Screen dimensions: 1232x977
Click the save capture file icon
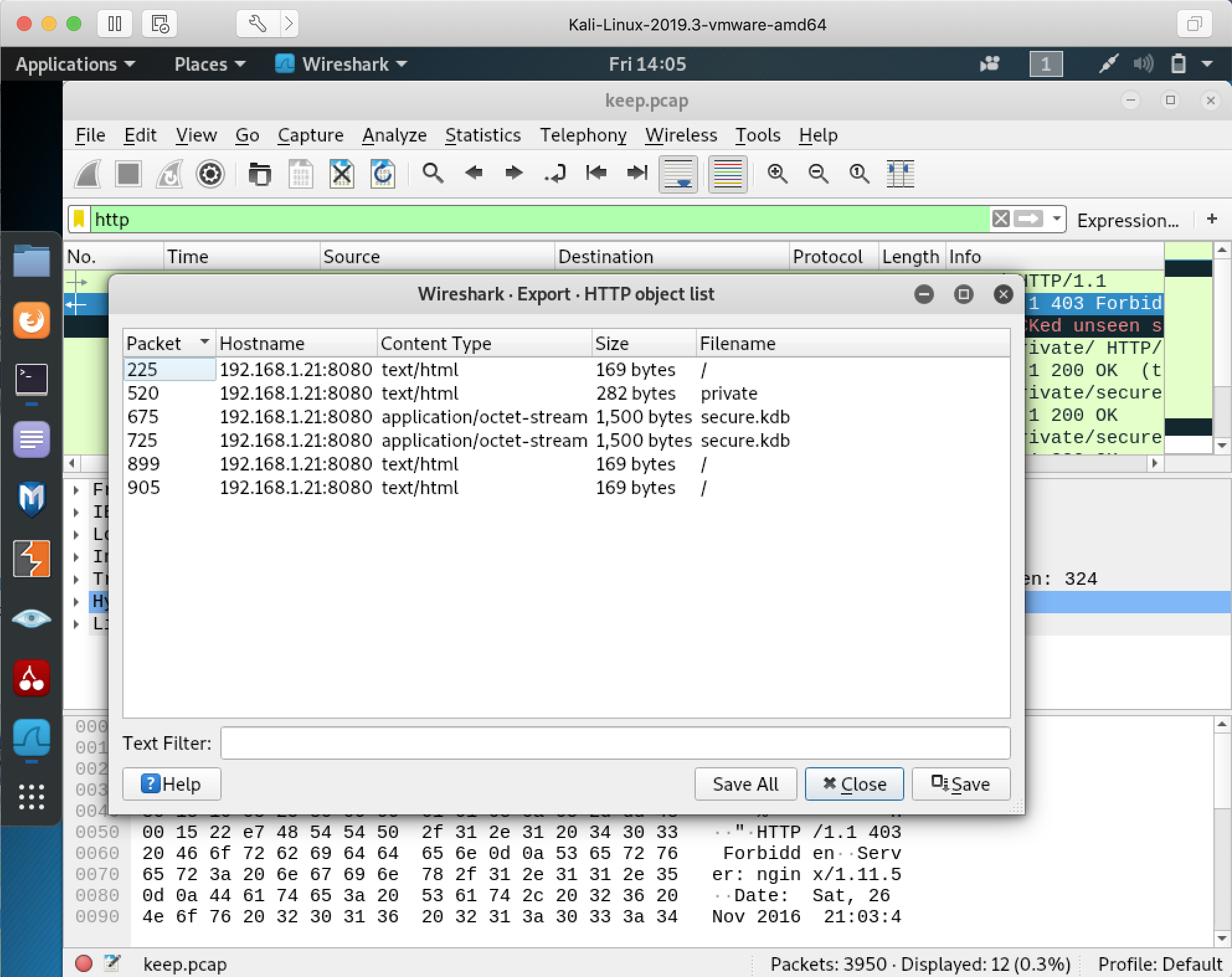pos(300,174)
